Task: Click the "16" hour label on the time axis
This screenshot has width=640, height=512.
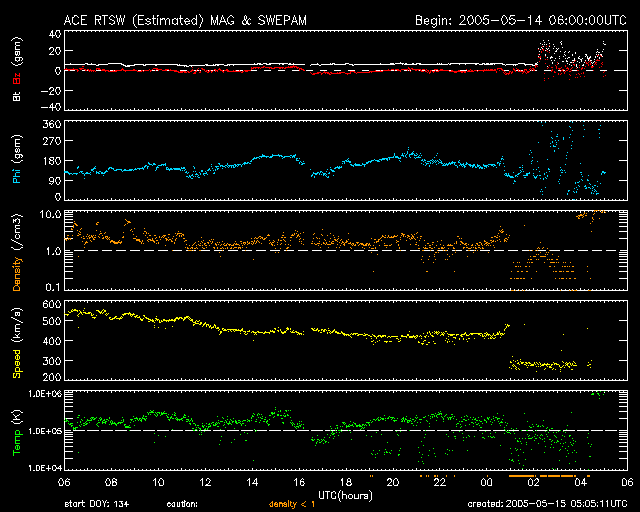Action: [x=299, y=482]
